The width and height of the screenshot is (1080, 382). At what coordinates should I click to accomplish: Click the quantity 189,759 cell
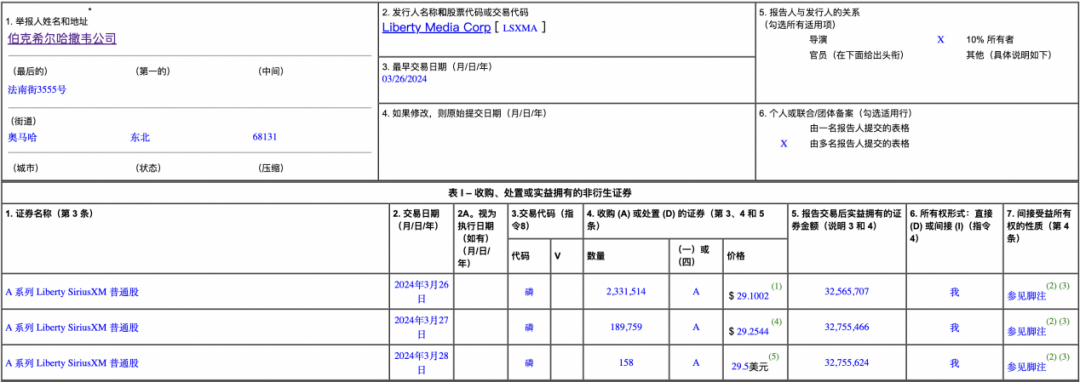click(x=625, y=328)
